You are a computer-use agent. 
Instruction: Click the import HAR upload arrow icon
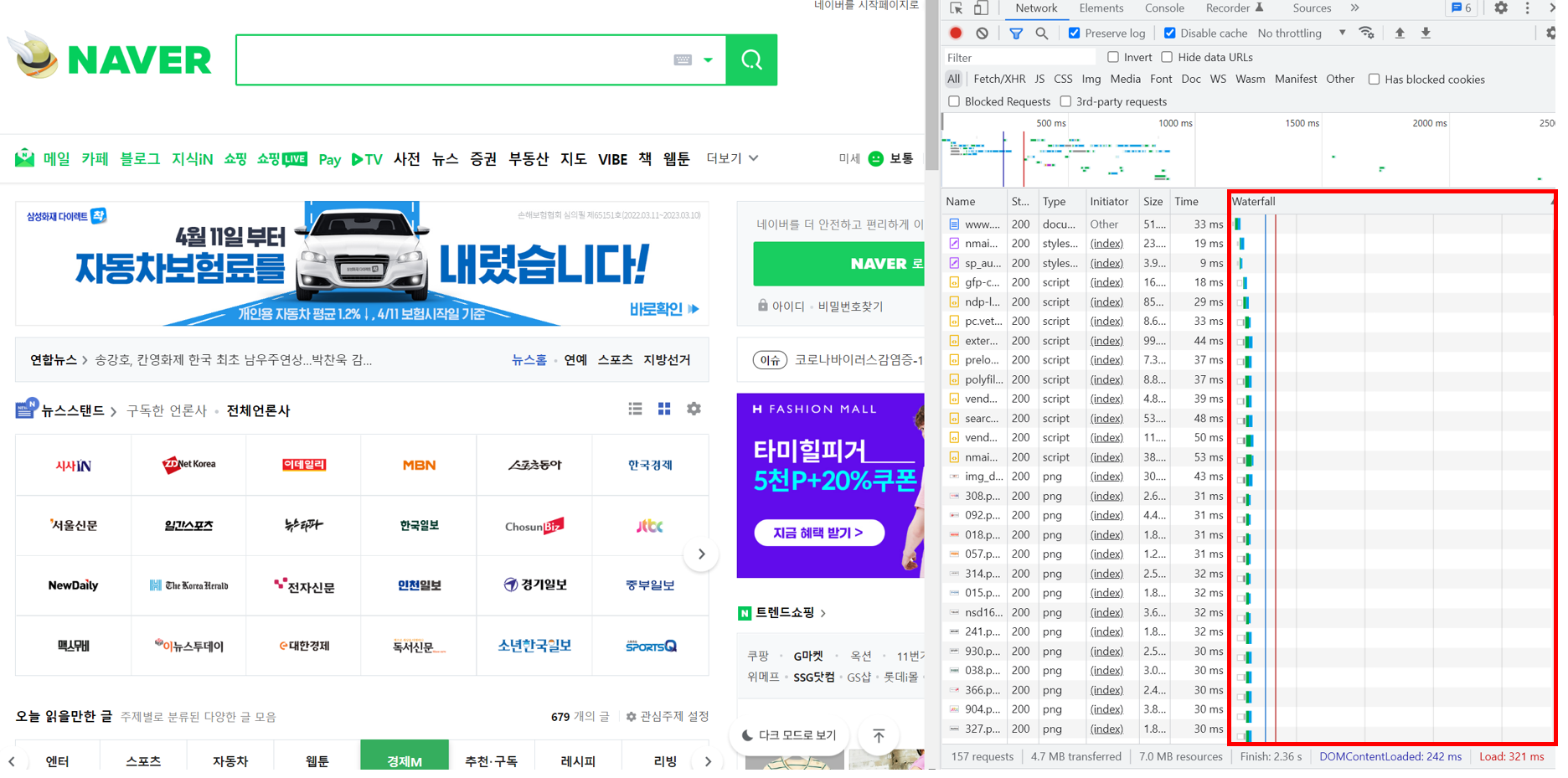[x=1400, y=33]
